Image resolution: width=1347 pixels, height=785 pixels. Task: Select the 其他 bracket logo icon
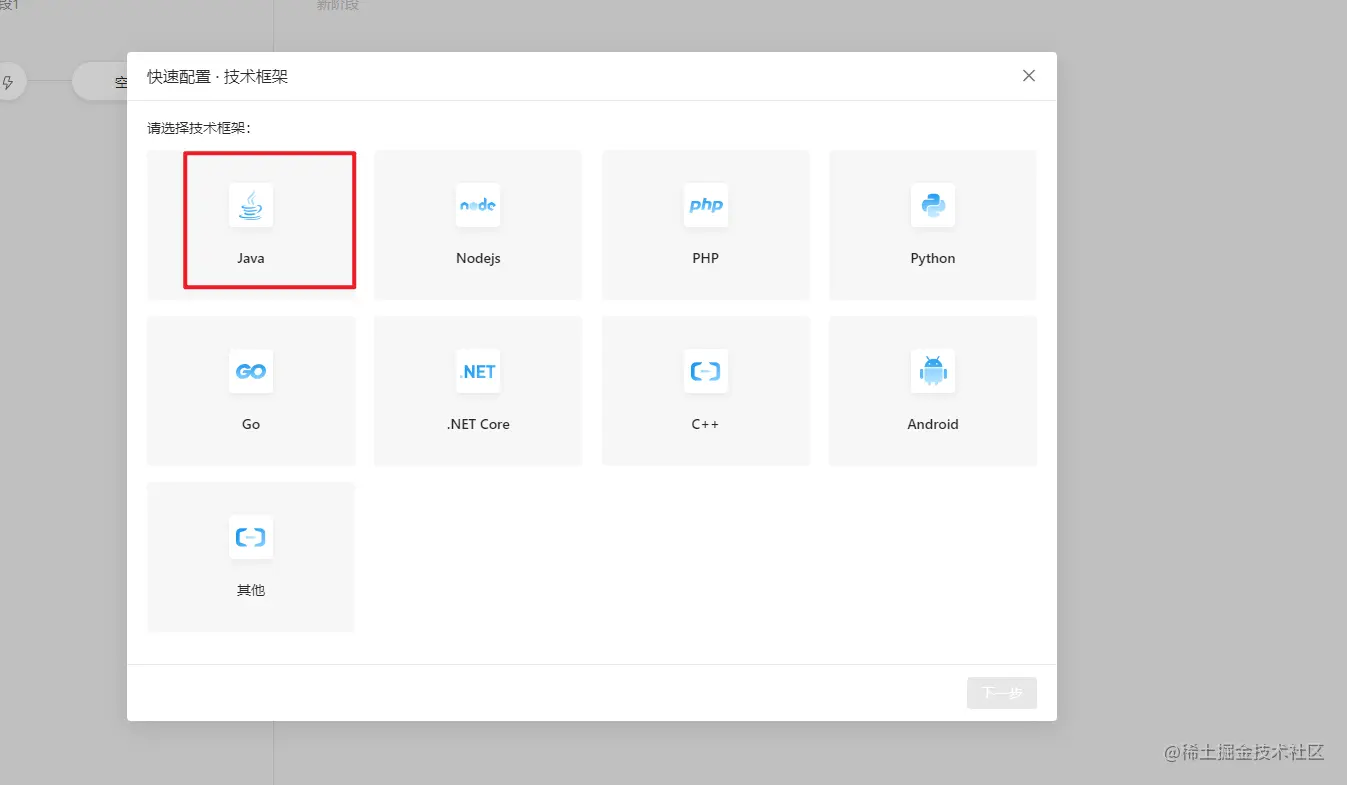click(x=251, y=537)
